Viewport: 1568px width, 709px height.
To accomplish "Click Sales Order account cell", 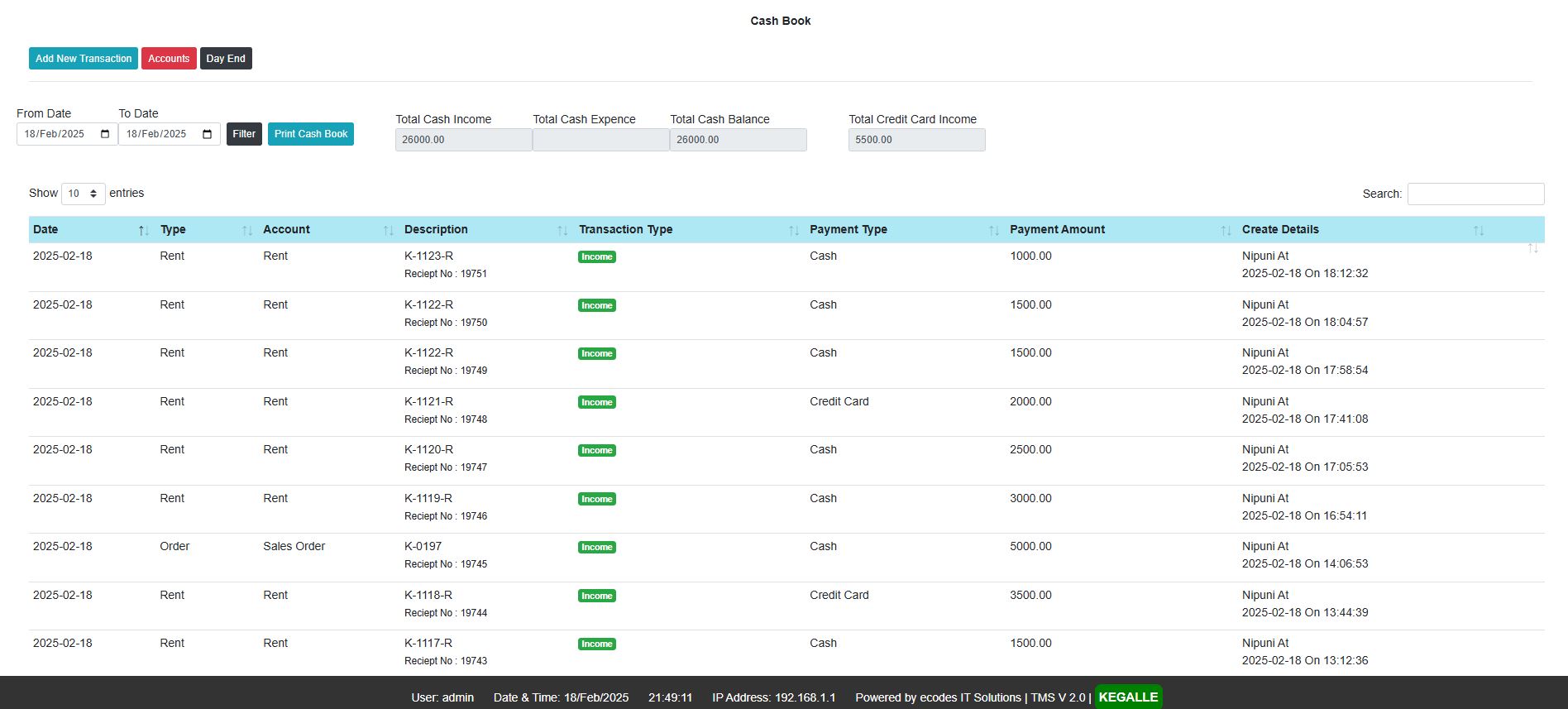I will (294, 546).
